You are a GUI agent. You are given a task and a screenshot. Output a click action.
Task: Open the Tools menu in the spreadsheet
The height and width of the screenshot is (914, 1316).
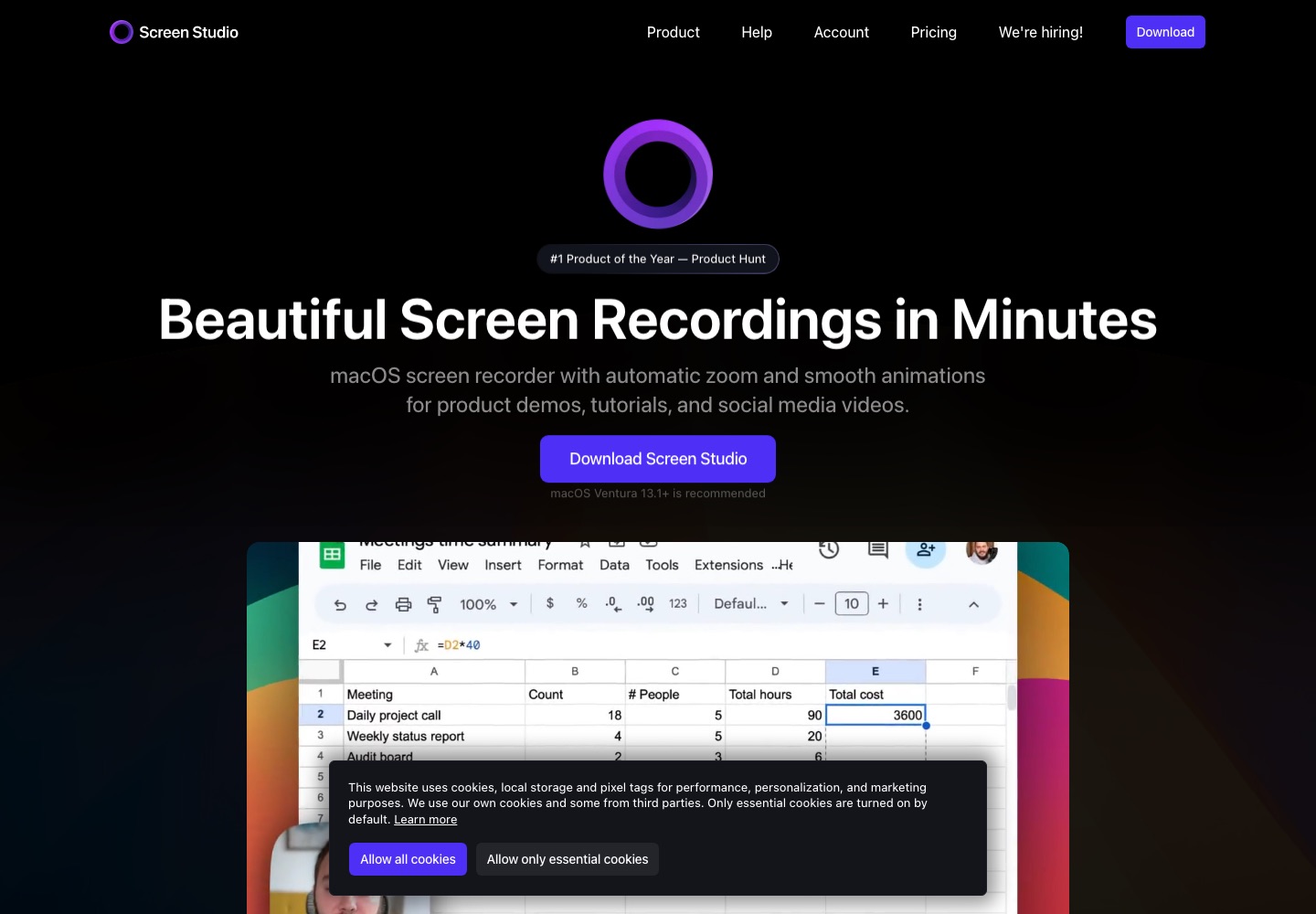662,565
